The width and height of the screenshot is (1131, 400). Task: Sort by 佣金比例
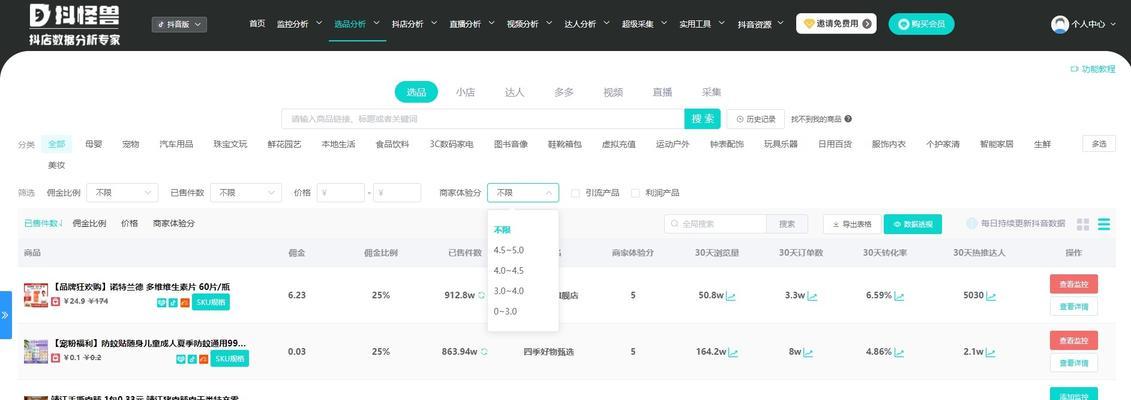[x=89, y=223]
